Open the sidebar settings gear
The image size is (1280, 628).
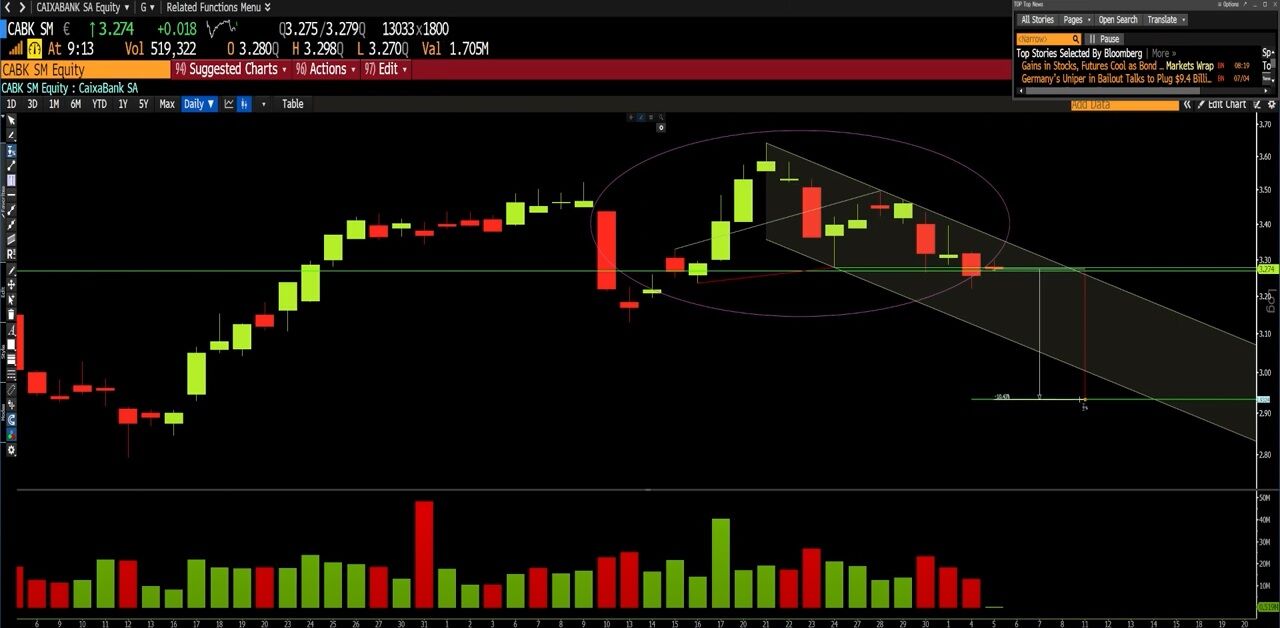pyautogui.click(x=11, y=450)
